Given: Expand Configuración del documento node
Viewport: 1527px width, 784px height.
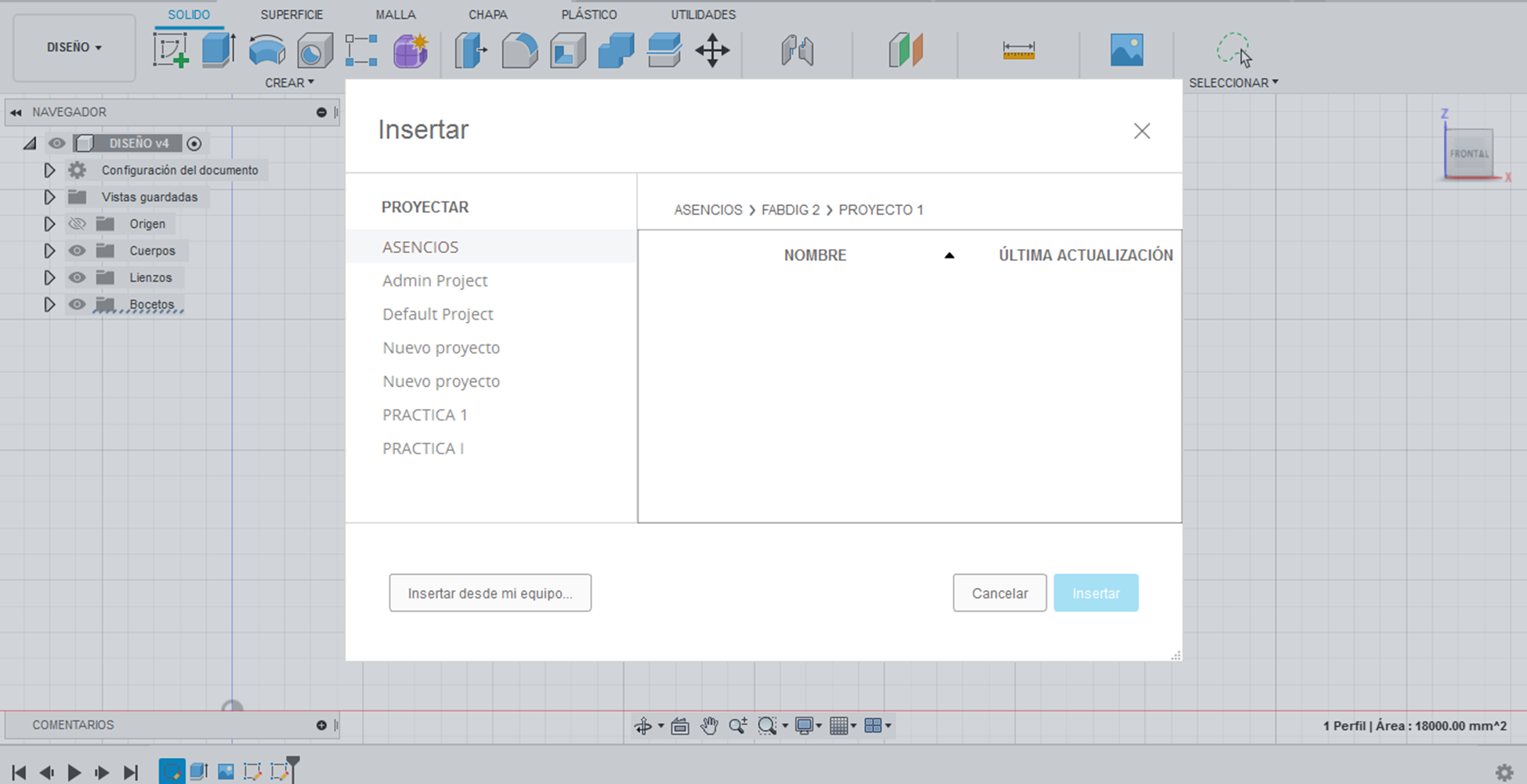Looking at the screenshot, I should [x=49, y=170].
